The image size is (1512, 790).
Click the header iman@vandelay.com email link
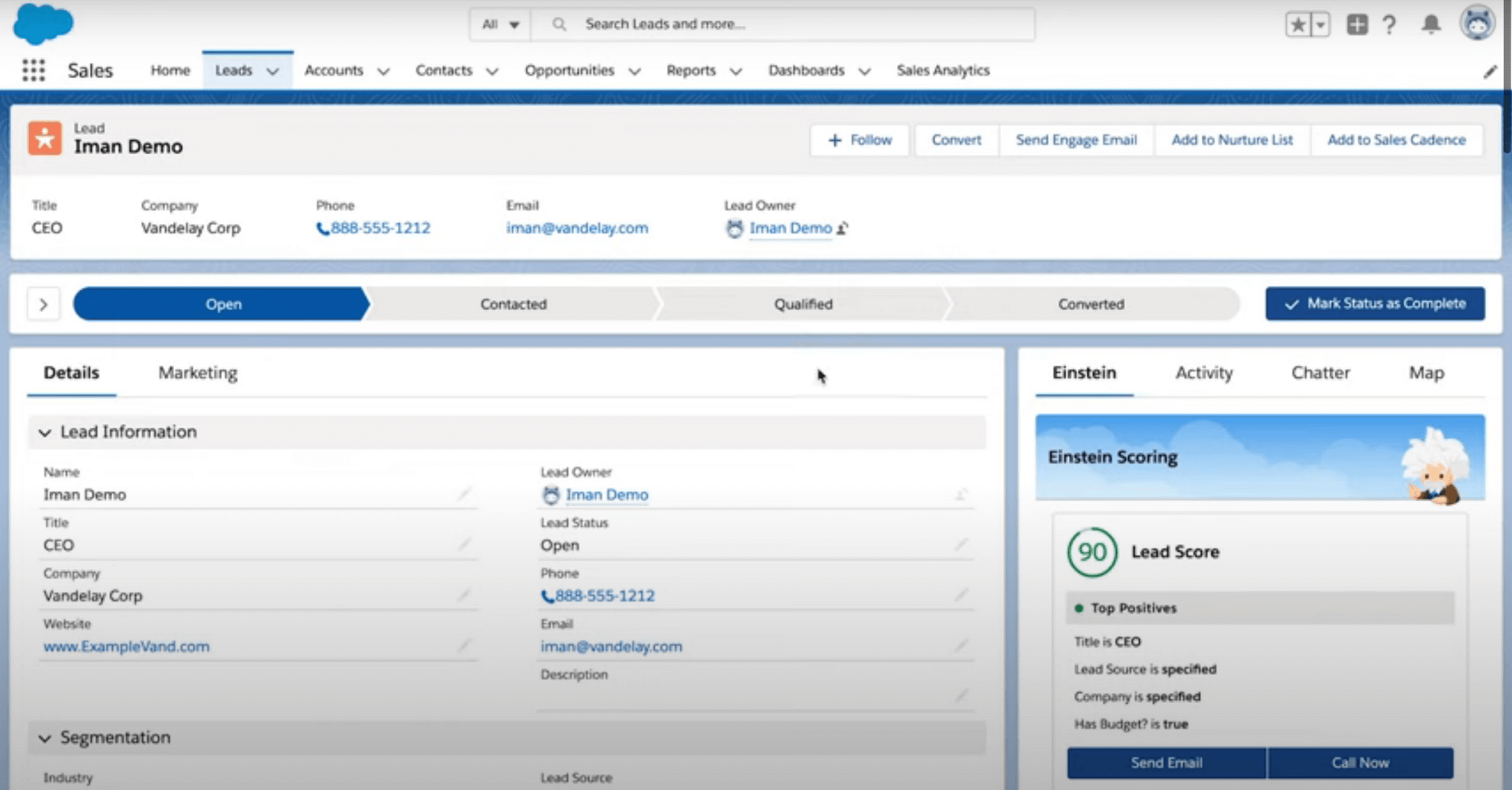577,228
